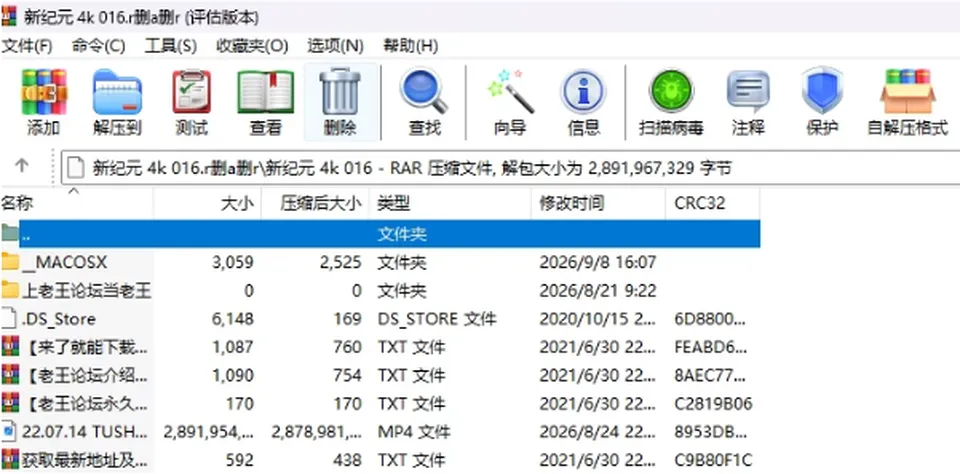Screen dimensions: 960x474
Task: Show archive Info (信息) icon
Action: (583, 92)
